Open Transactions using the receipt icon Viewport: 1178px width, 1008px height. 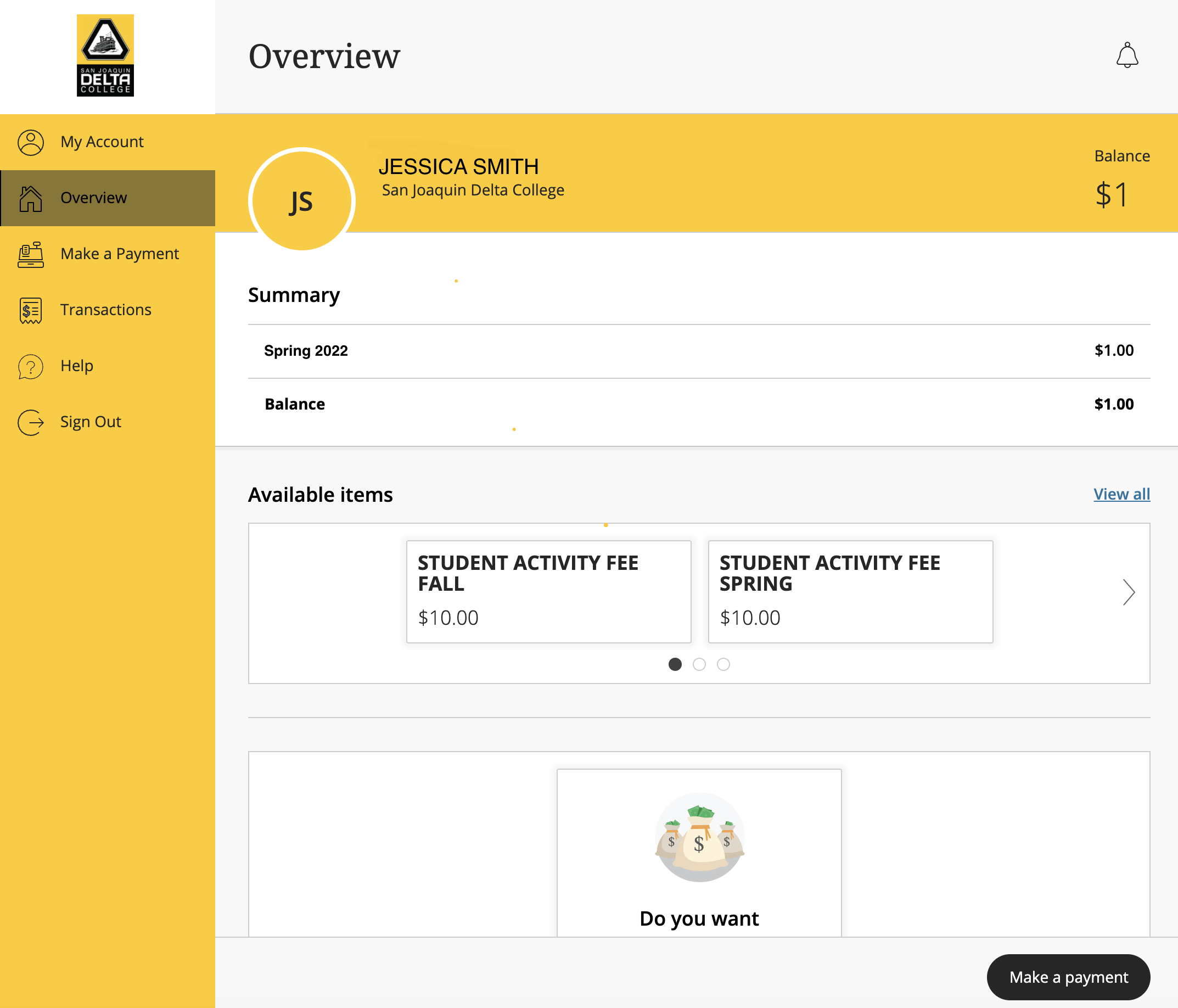30,310
